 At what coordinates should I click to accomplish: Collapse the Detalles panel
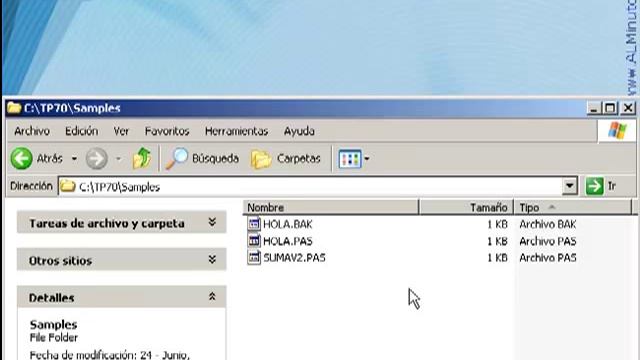point(212,297)
